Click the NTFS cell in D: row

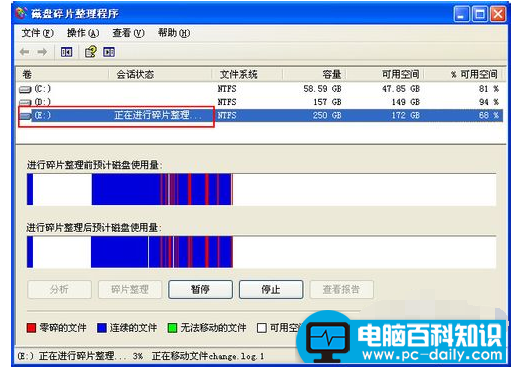(x=227, y=102)
